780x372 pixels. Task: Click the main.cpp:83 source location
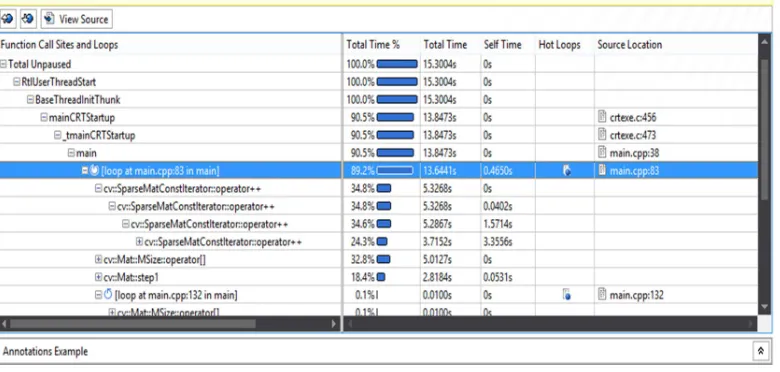634,171
